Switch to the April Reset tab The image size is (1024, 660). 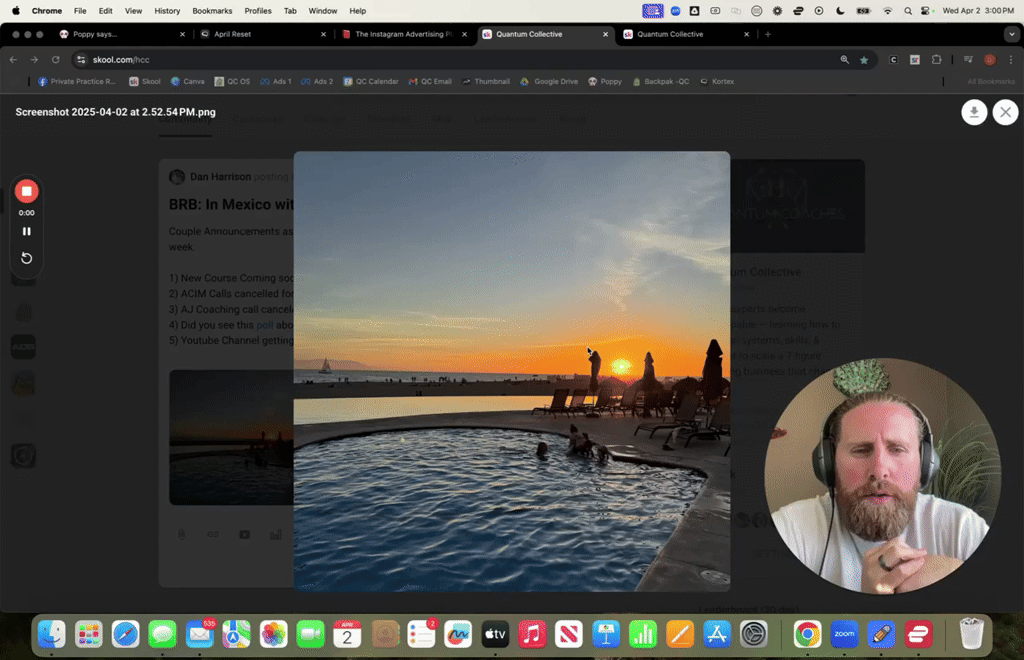[263, 34]
